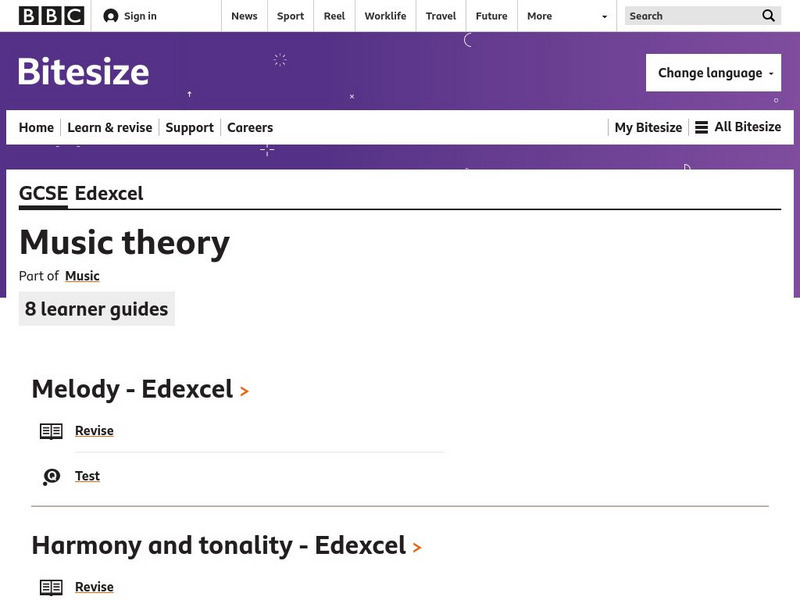Click the GCSE level link
800x600 pixels.
(x=42, y=194)
